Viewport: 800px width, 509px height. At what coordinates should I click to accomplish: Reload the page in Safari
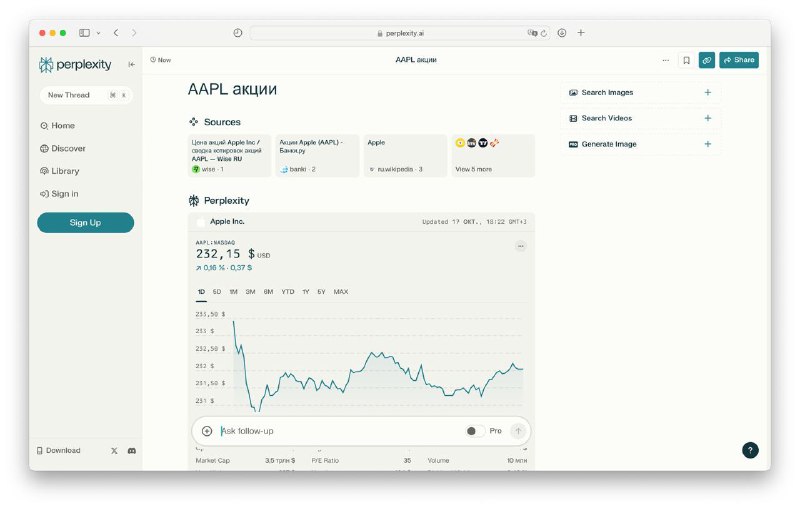544,33
